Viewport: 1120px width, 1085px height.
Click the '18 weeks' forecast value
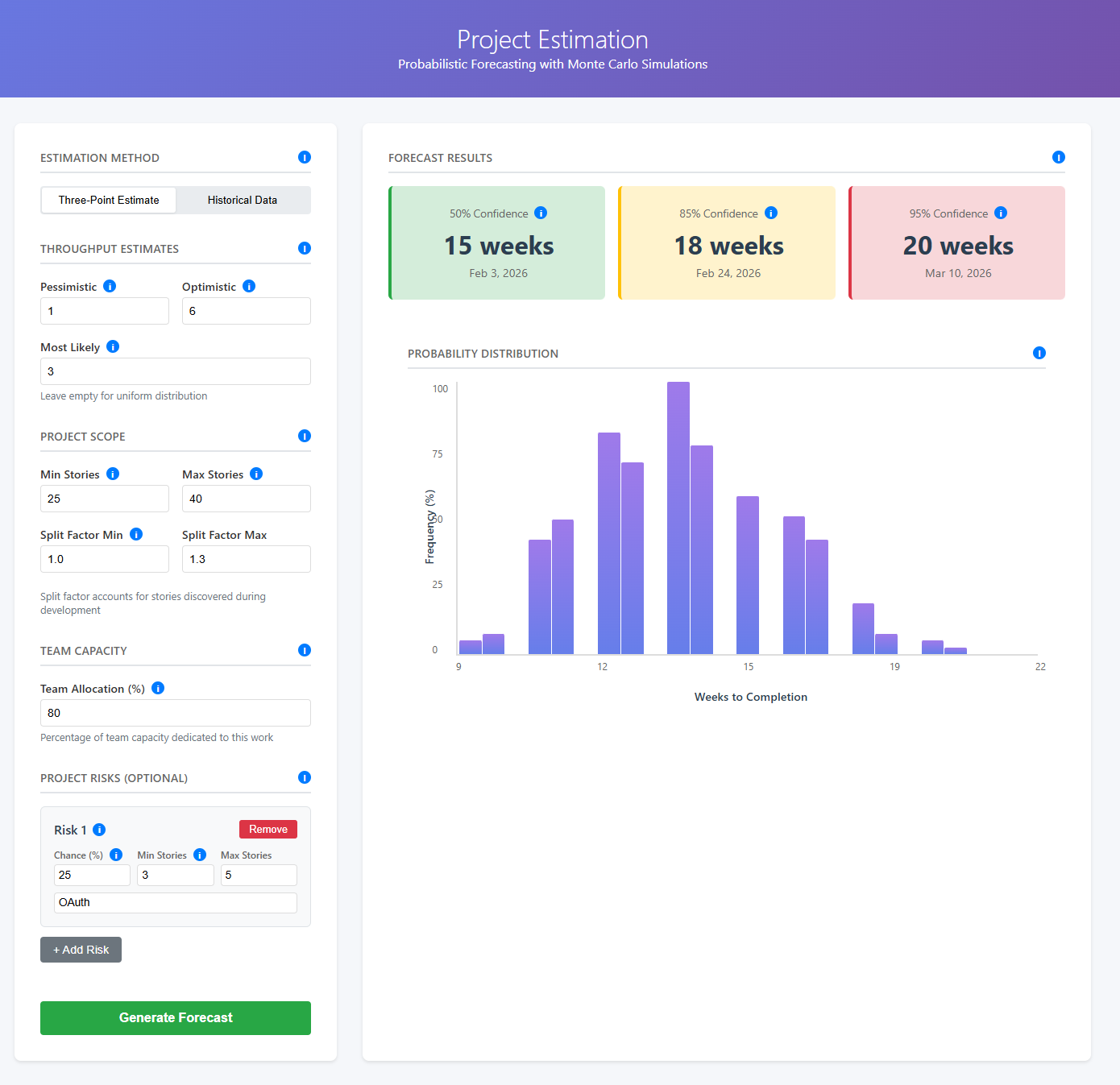[x=728, y=246]
